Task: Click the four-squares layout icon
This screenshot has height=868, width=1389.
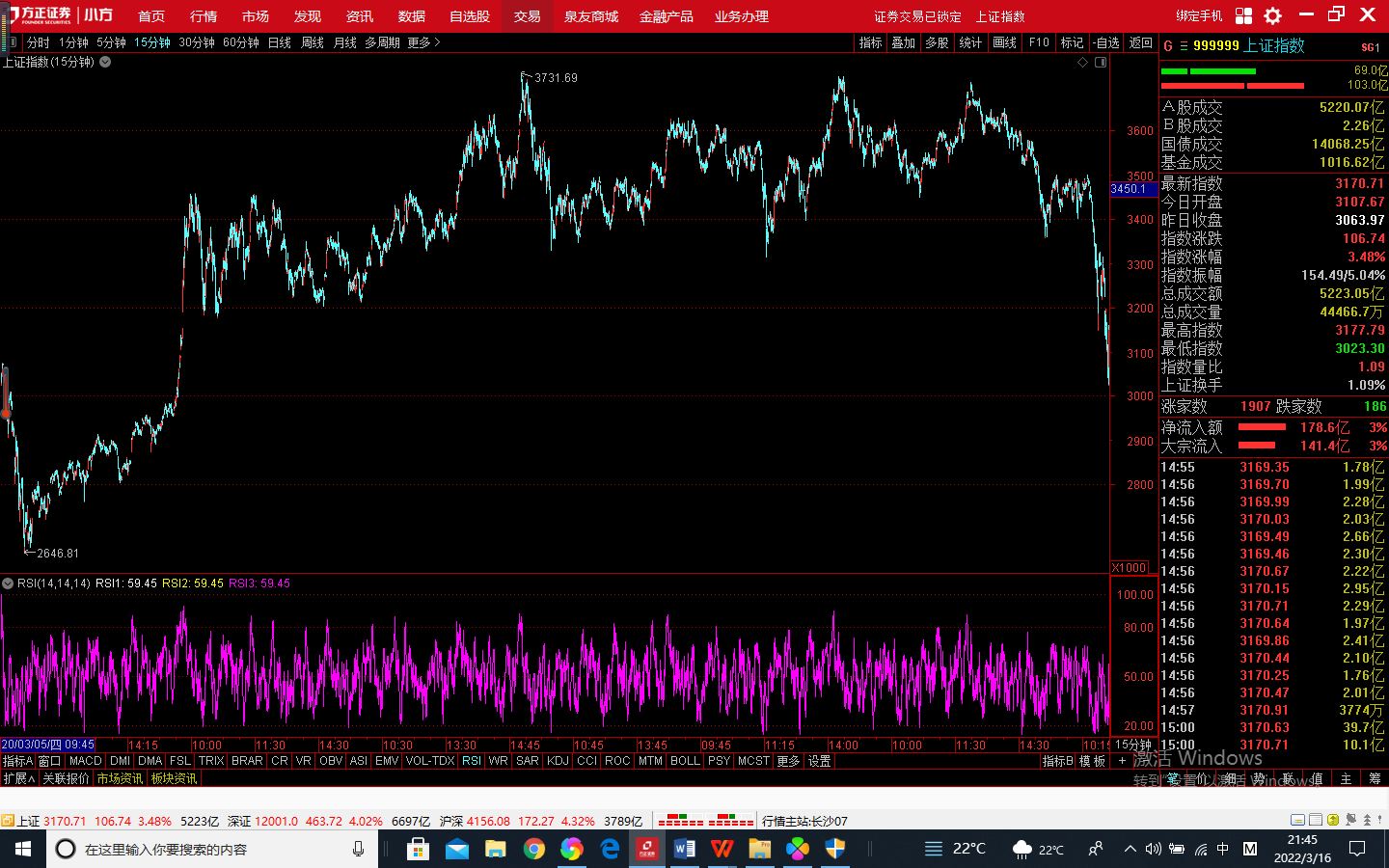Action: 1243,15
